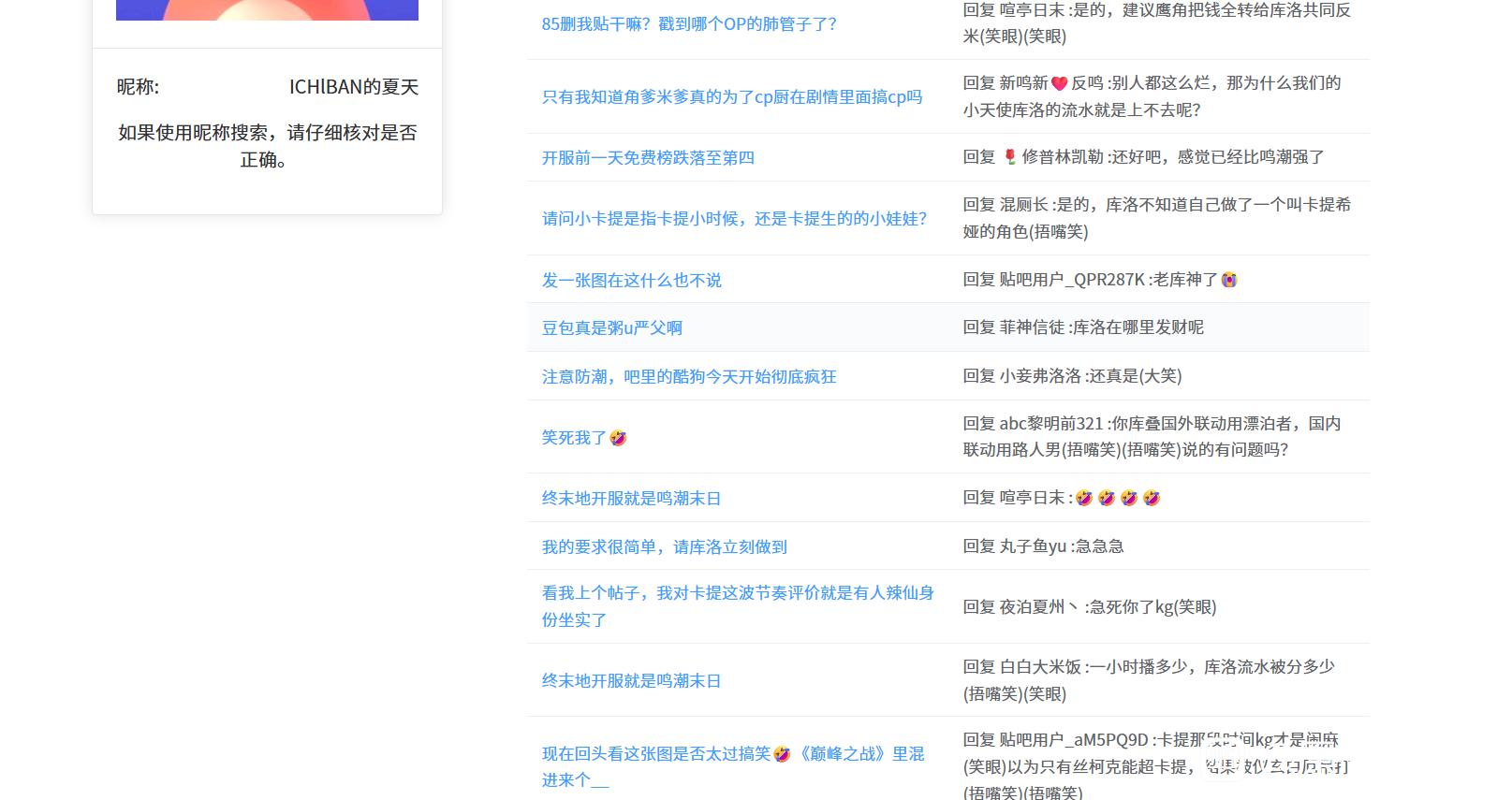This screenshot has width=1512, height=800.
Task: Click the crying emoji after "老库神了"
Action: (x=1228, y=280)
